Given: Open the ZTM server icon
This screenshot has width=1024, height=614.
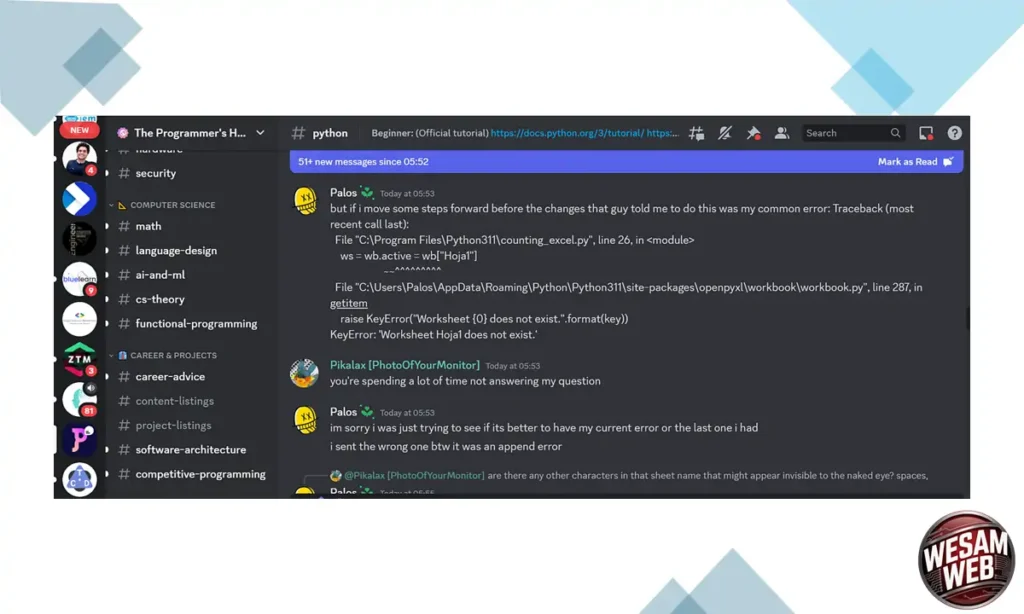Looking at the screenshot, I should point(80,357).
